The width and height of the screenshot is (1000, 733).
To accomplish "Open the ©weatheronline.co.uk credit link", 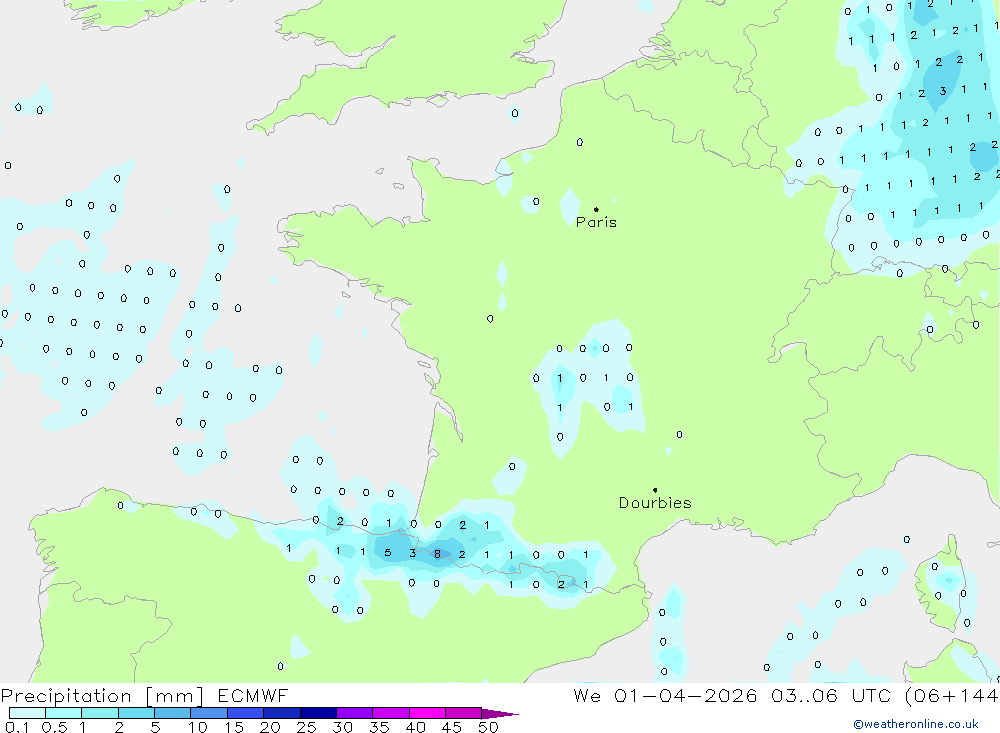I will click(916, 724).
